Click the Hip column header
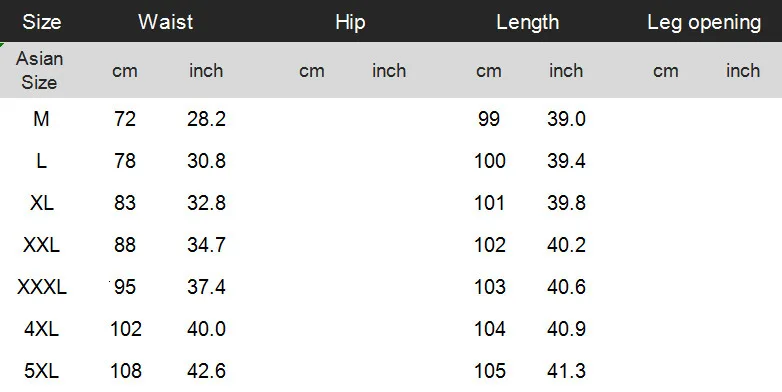Image resolution: width=782 pixels, height=392 pixels. point(350,22)
